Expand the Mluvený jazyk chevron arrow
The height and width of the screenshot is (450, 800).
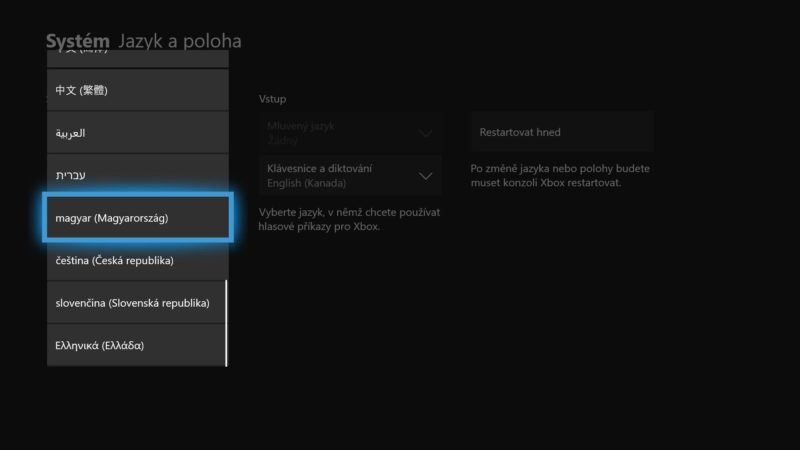point(426,133)
